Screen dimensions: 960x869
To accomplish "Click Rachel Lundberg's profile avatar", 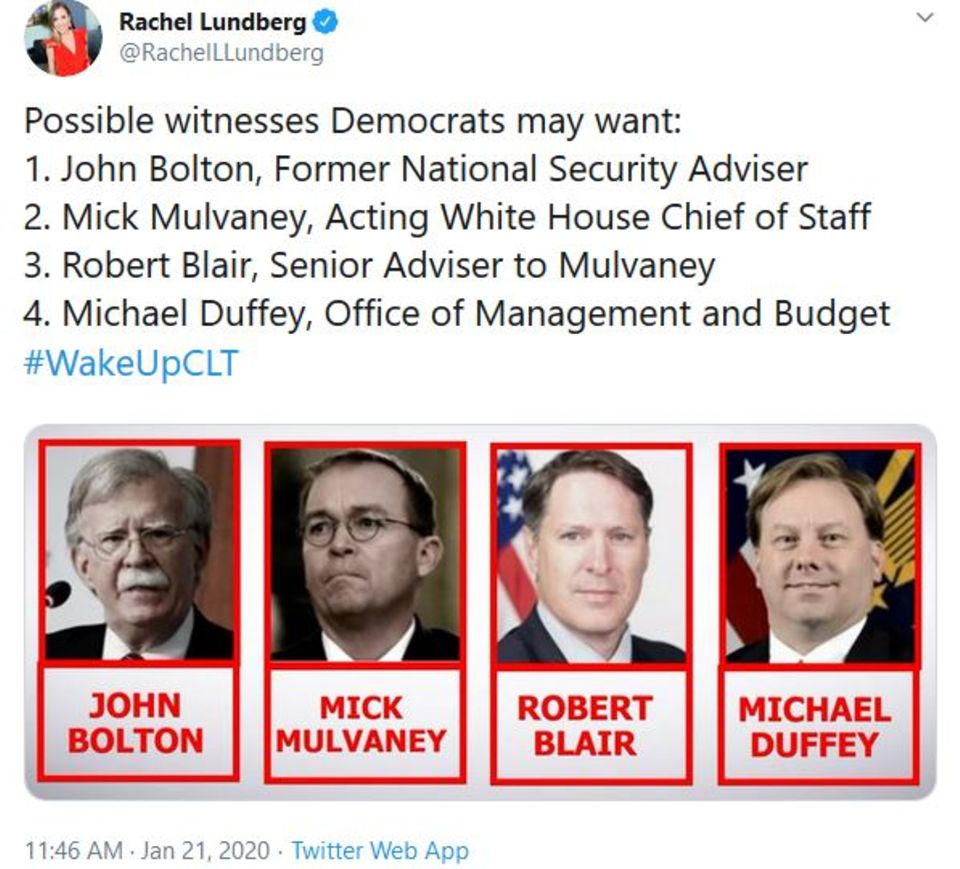I will coord(63,38).
